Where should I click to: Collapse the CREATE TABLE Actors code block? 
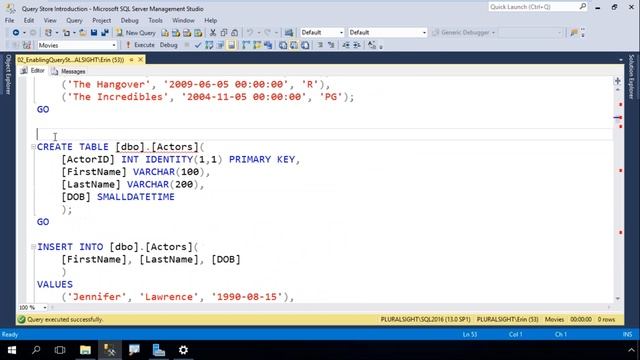(33, 147)
